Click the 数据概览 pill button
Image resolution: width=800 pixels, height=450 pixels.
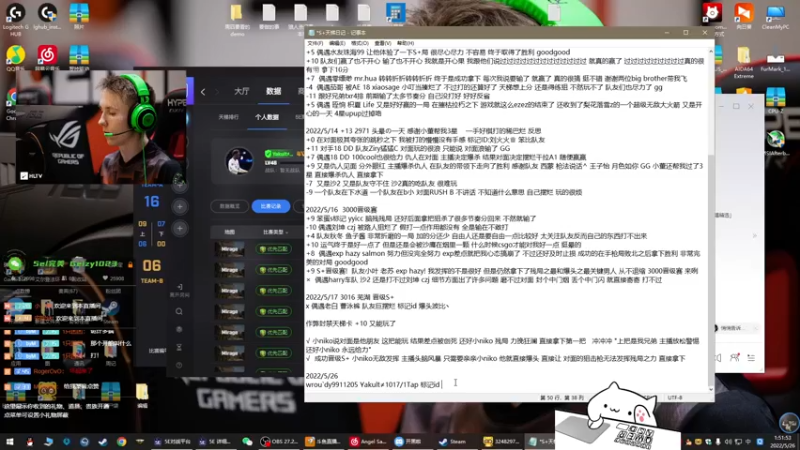point(230,206)
